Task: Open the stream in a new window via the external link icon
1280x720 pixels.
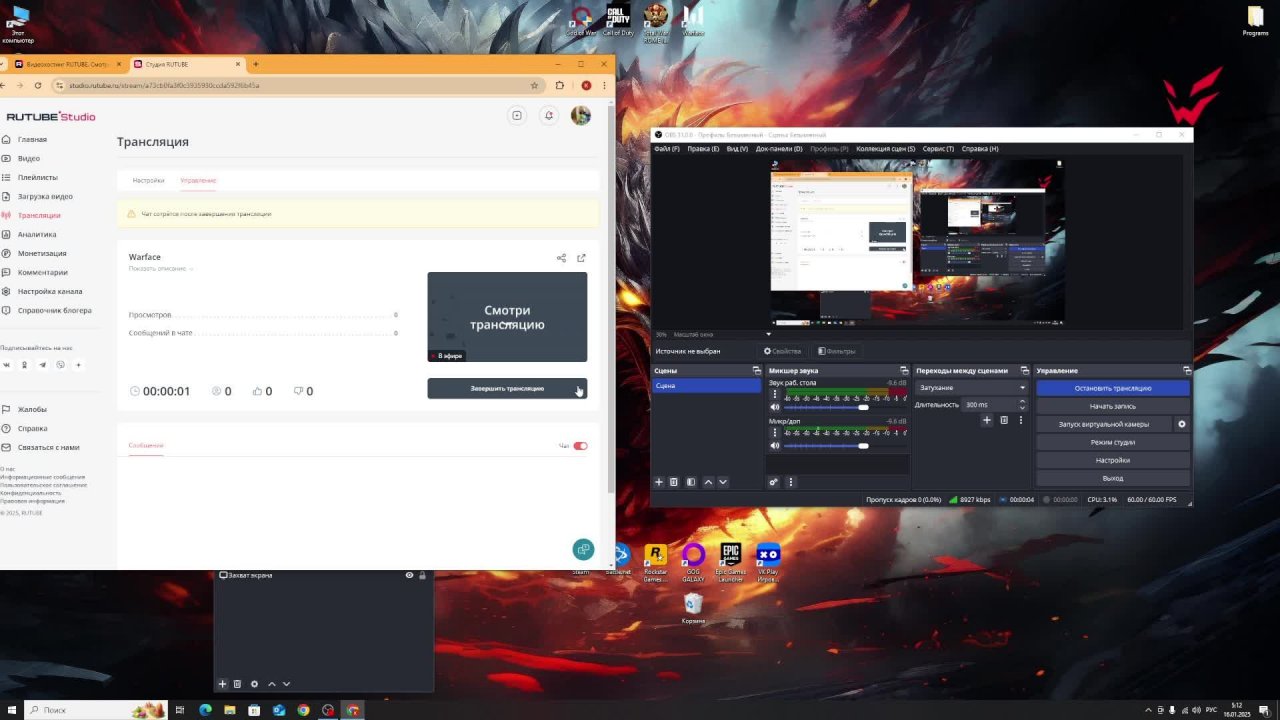Action: 581,258
